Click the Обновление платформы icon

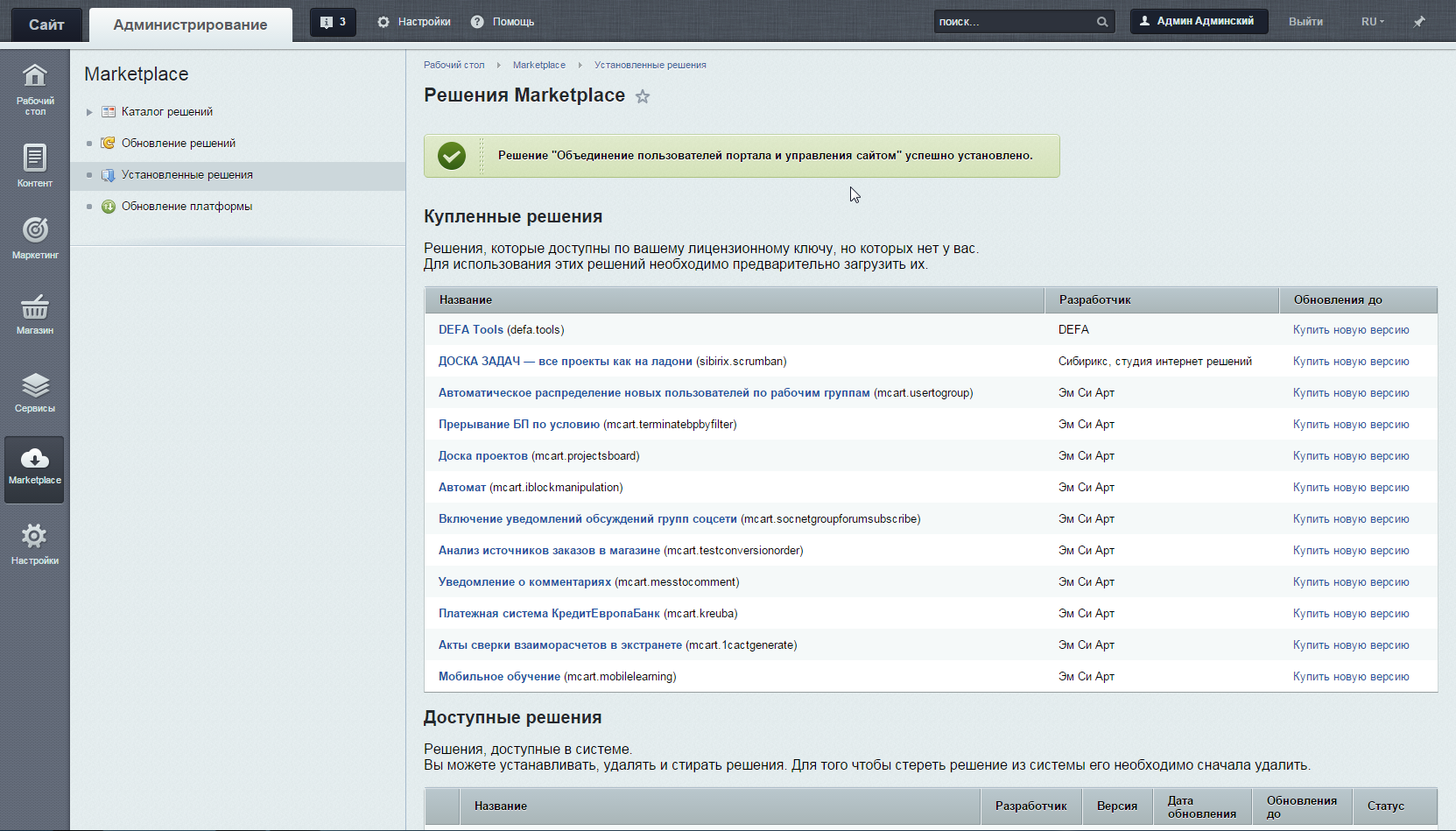tap(109, 207)
